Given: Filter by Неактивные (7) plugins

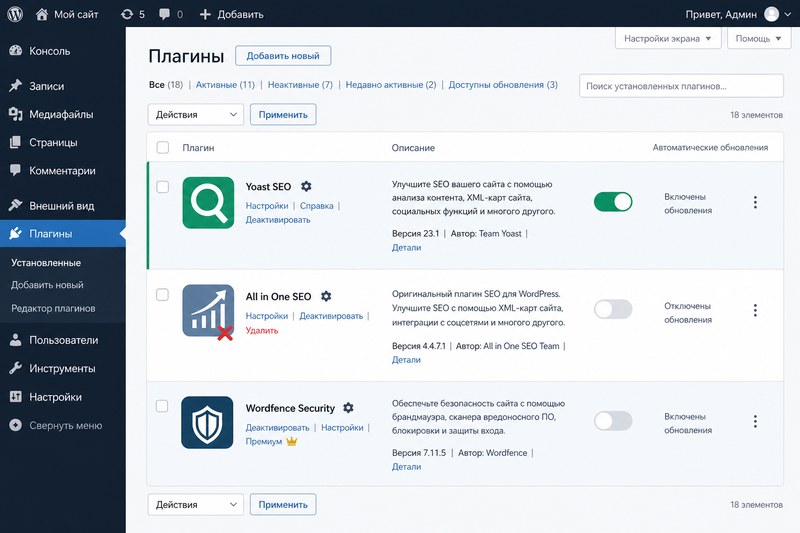Looking at the screenshot, I should (x=300, y=85).
